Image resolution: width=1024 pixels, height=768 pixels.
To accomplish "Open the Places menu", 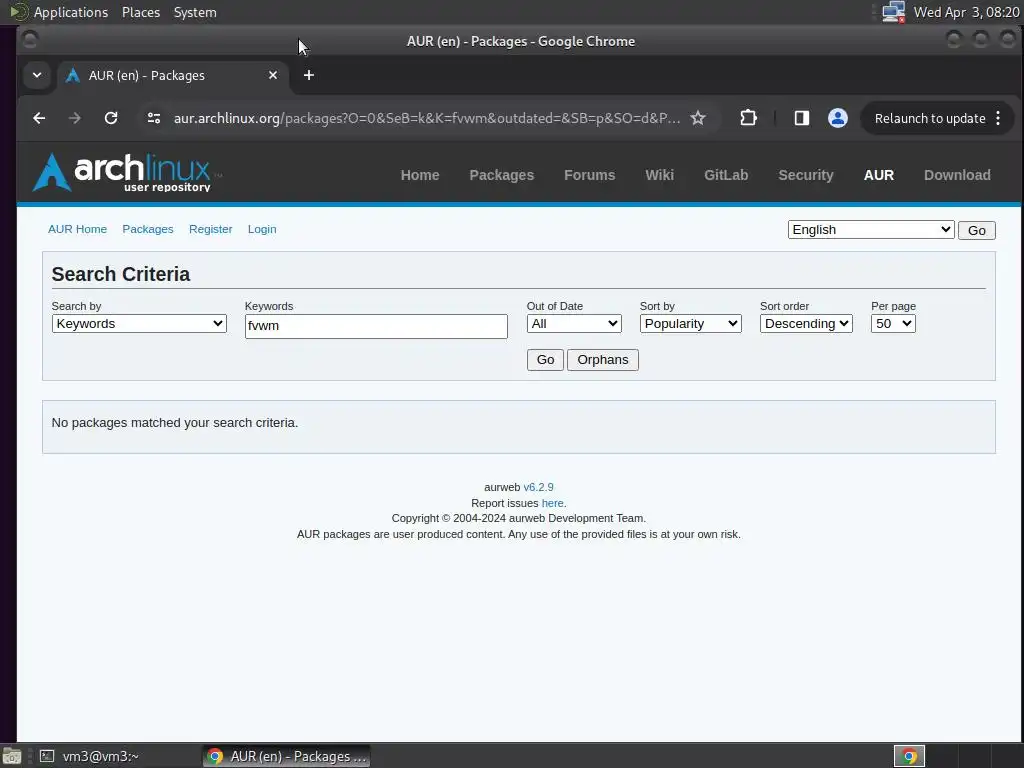I will [141, 12].
